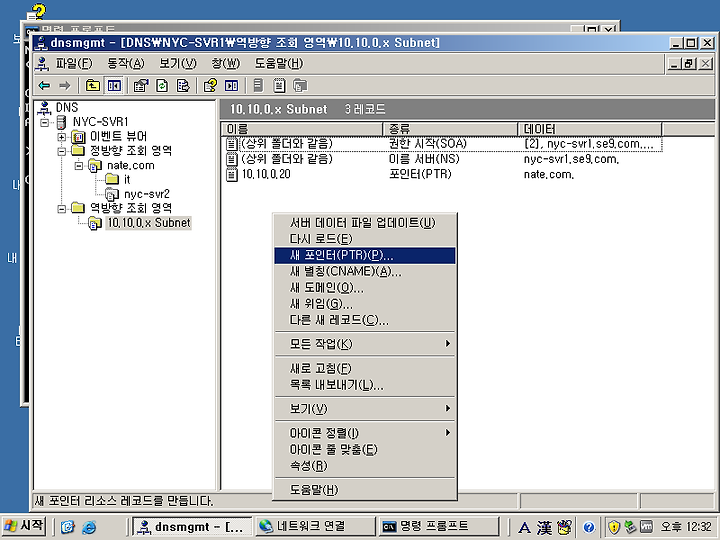
Task: Sort by the 이름 column header
Action: pyautogui.click(x=302, y=129)
